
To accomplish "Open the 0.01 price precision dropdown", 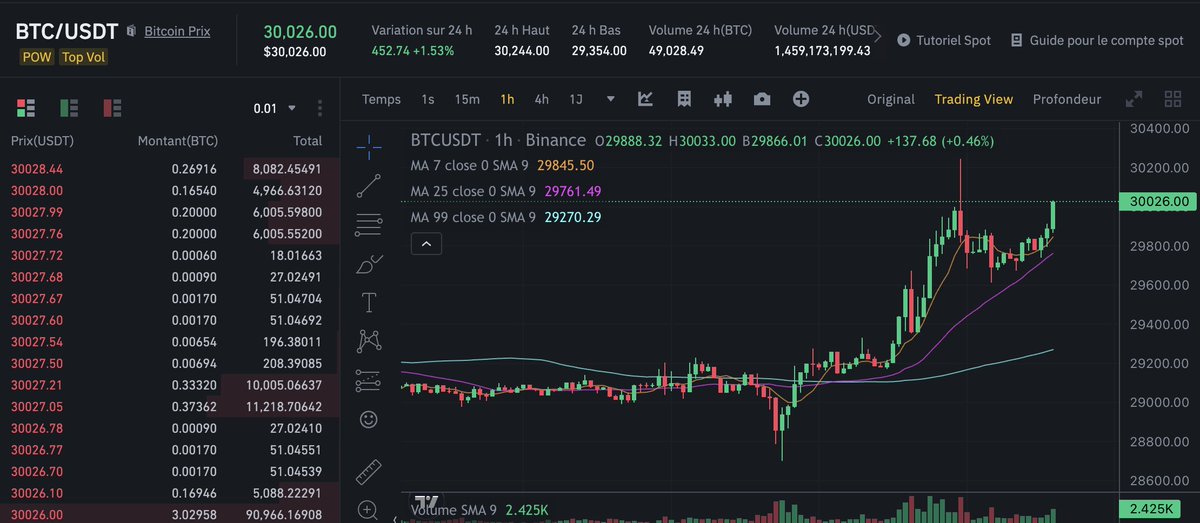I will coord(275,108).
